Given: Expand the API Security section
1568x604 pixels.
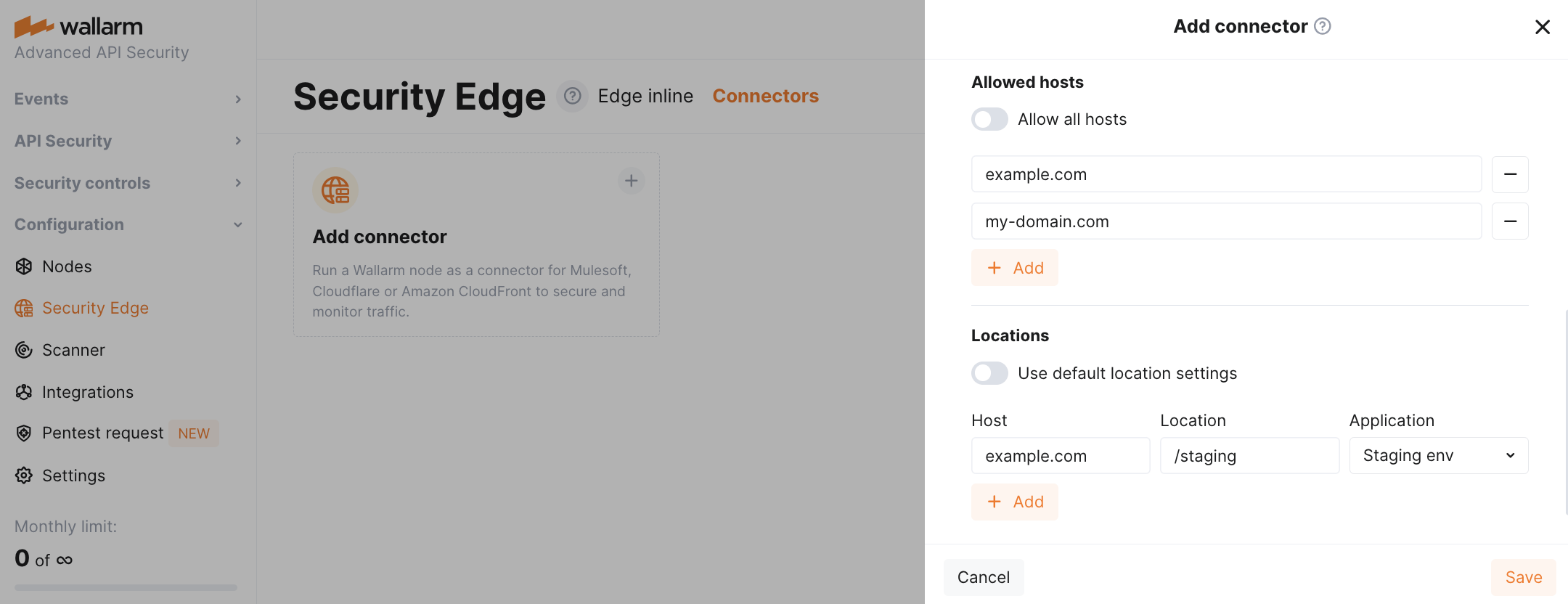Looking at the screenshot, I should tap(128, 141).
